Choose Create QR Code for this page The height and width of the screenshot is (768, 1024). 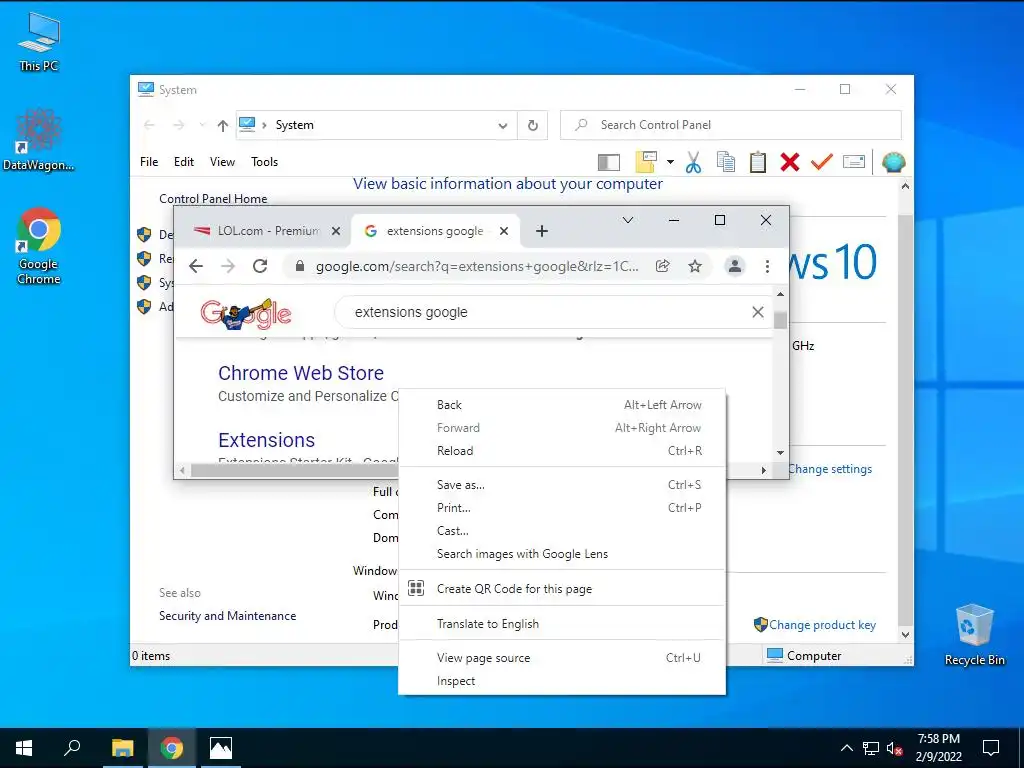coord(562,588)
